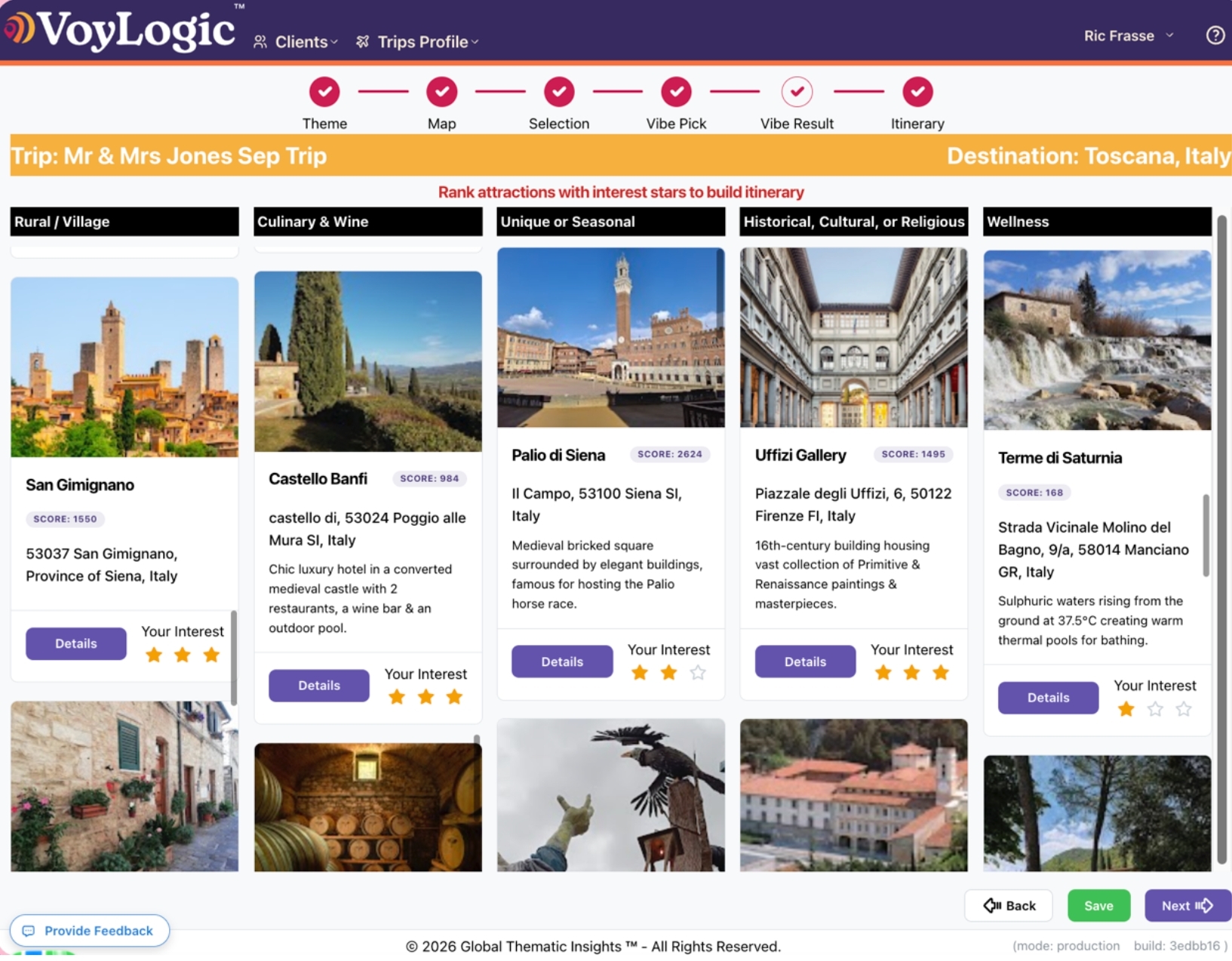
Task: Click the VoyLogic logo
Action: coord(123,30)
